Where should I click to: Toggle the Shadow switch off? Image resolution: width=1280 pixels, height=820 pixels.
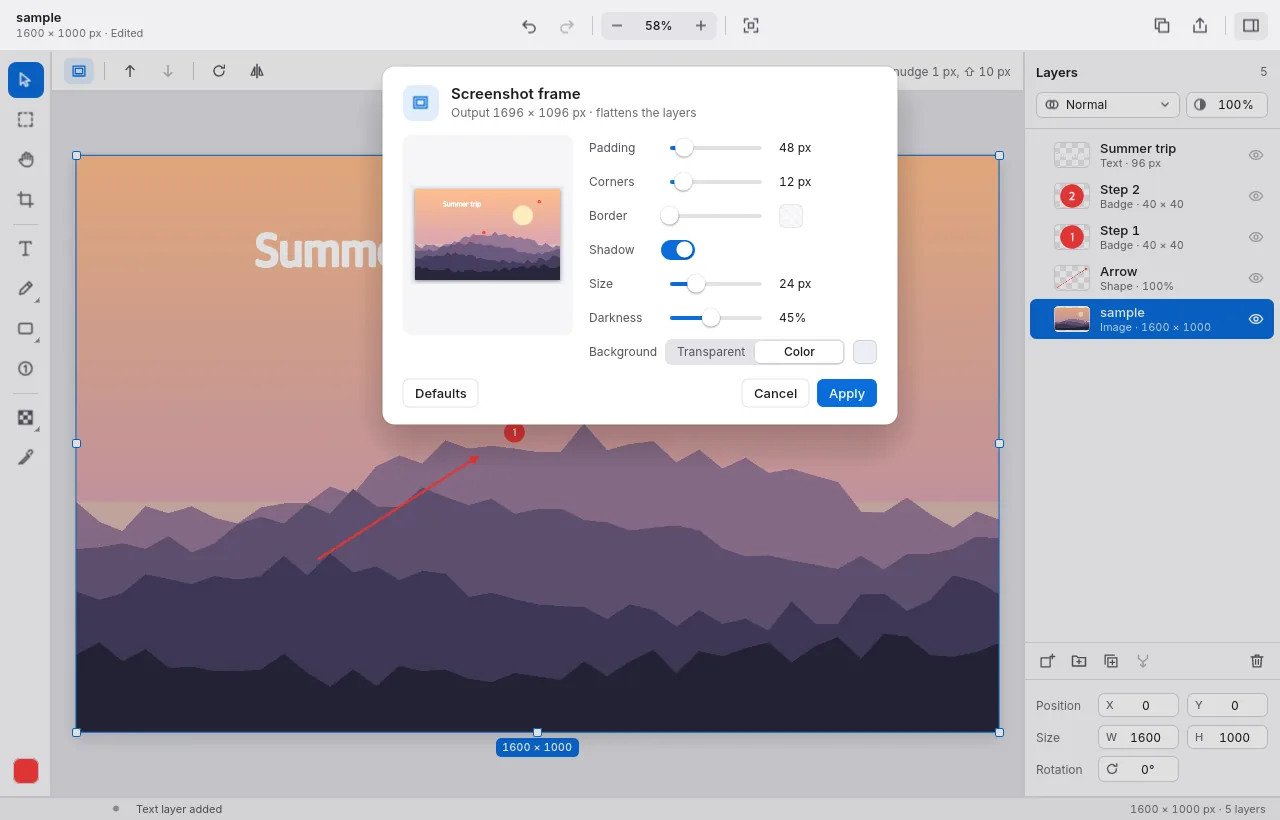(x=678, y=250)
